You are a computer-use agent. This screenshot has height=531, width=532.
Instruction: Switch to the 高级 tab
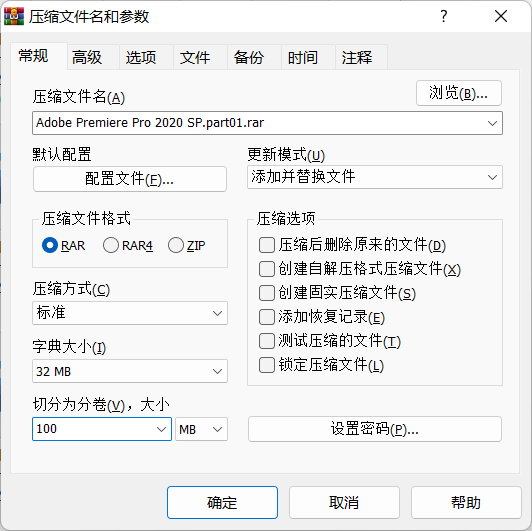[x=87, y=57]
